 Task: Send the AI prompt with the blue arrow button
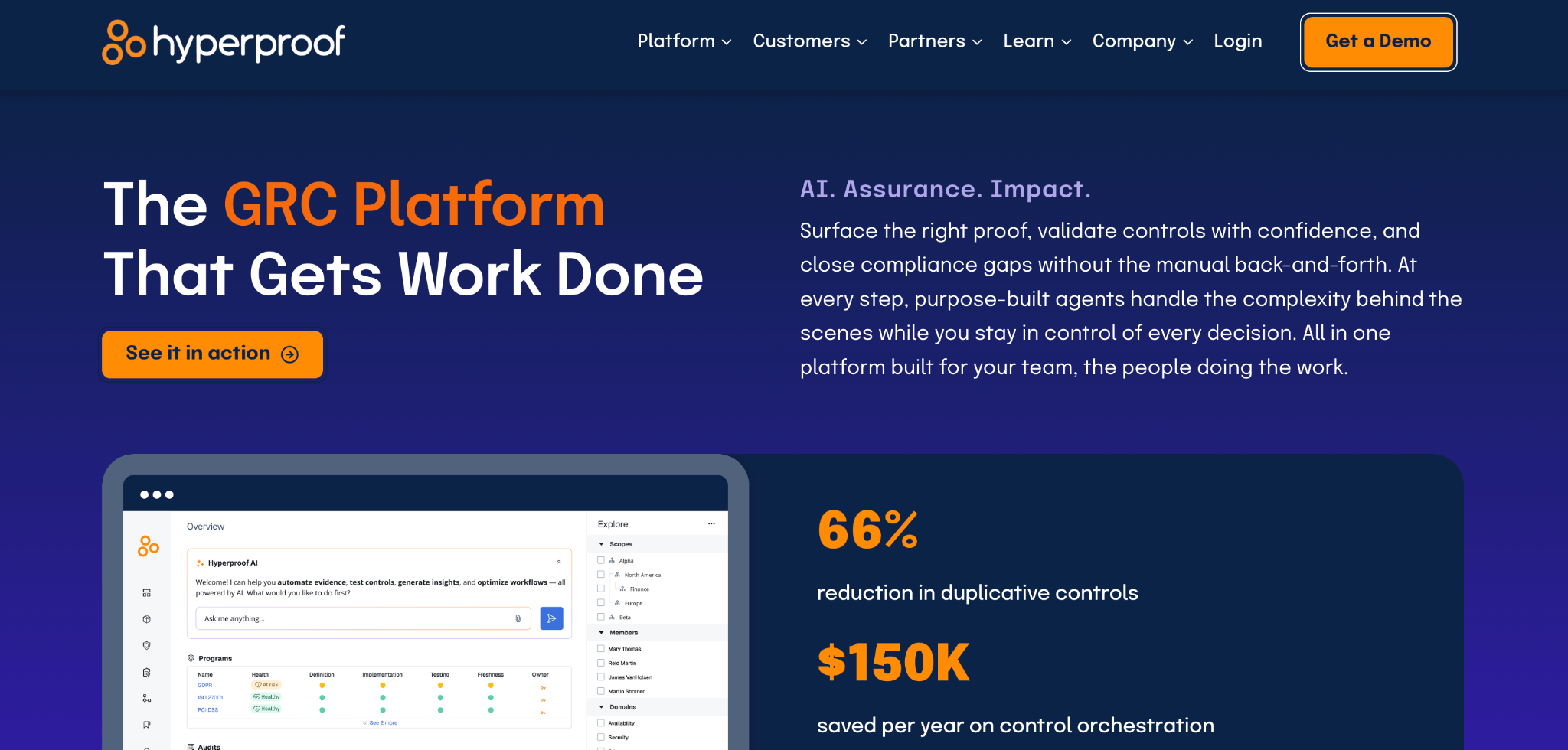click(551, 618)
